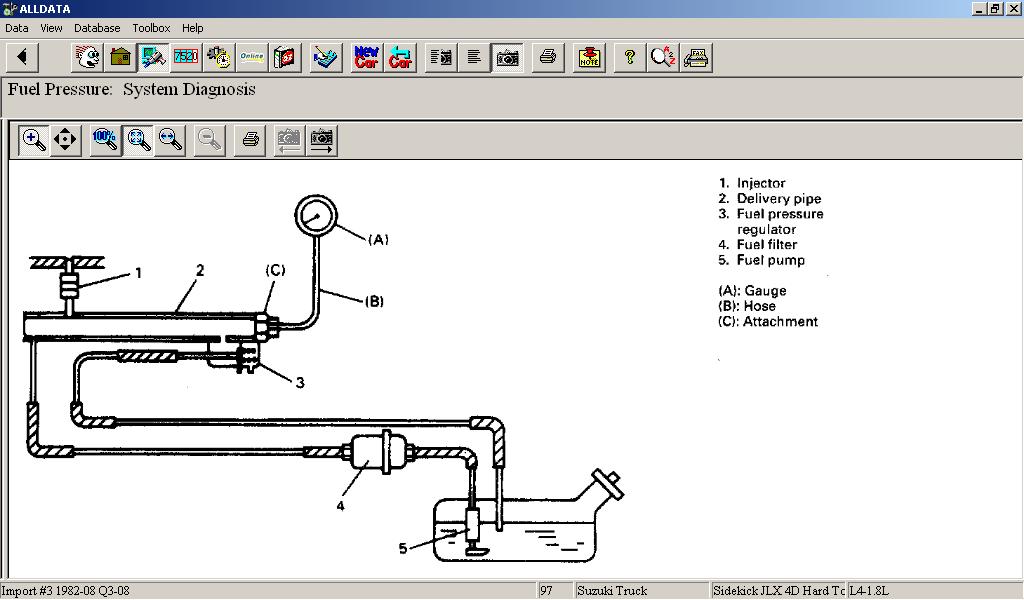The image size is (1024, 600).
Task: Open the Toolbox menu
Action: click(x=151, y=28)
